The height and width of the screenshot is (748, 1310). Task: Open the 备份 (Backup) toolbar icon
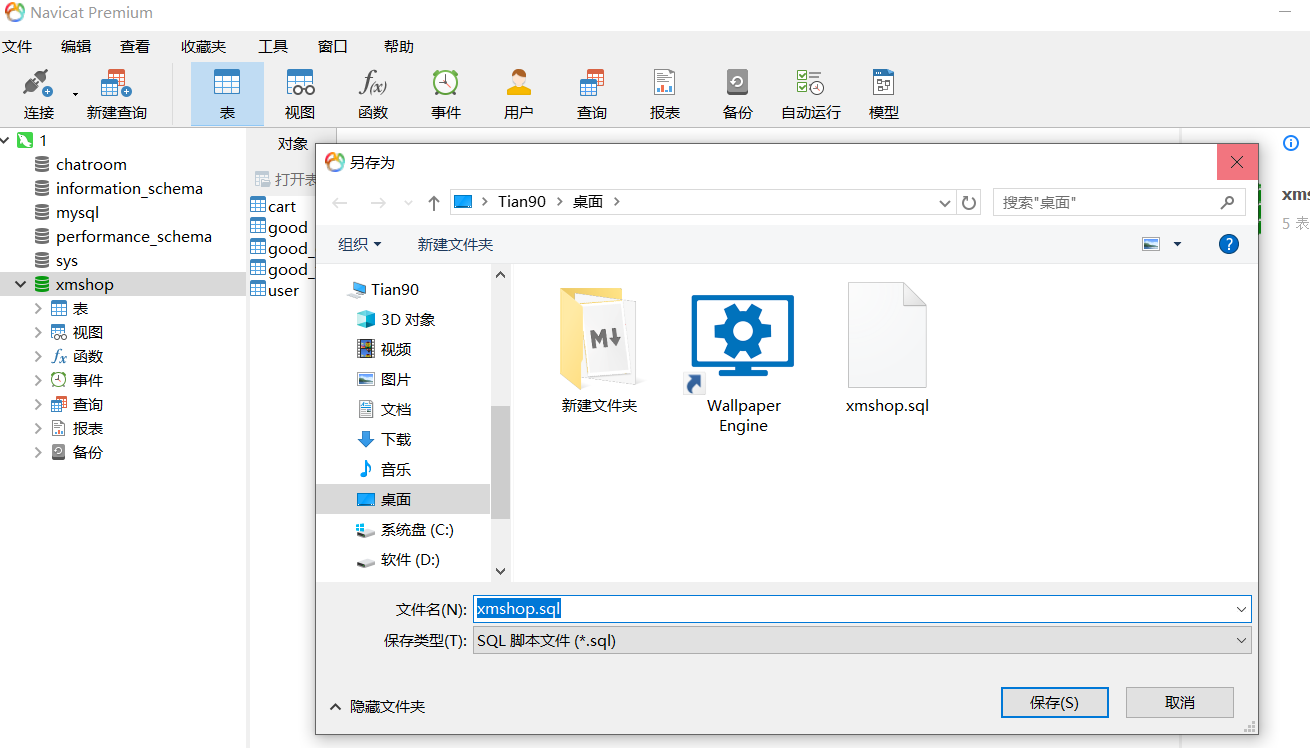click(x=737, y=92)
